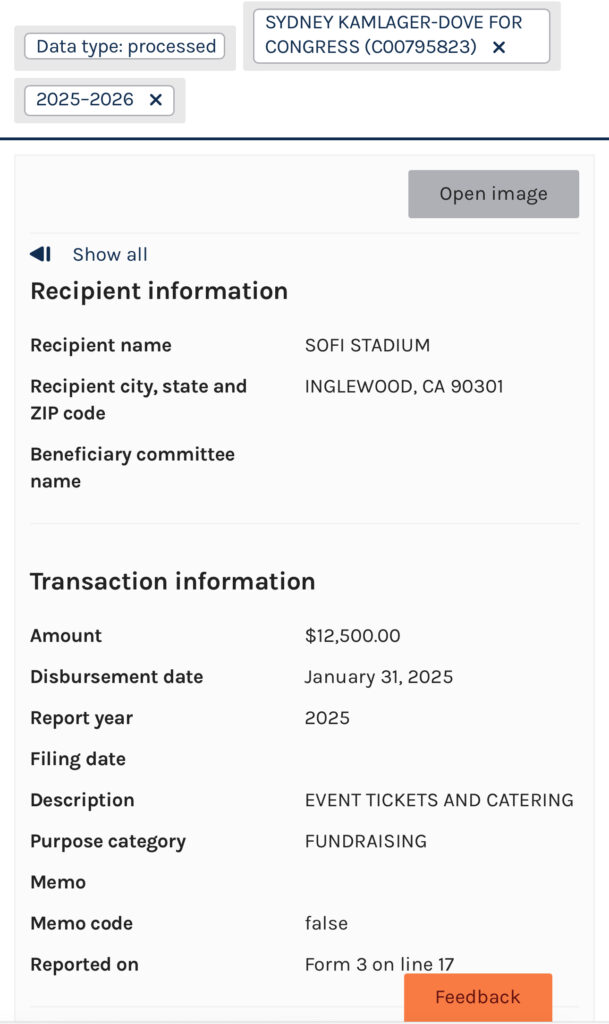Image resolution: width=609 pixels, height=1024 pixels.
Task: Click the Inglewood, CA 90301 address
Action: coord(404,387)
